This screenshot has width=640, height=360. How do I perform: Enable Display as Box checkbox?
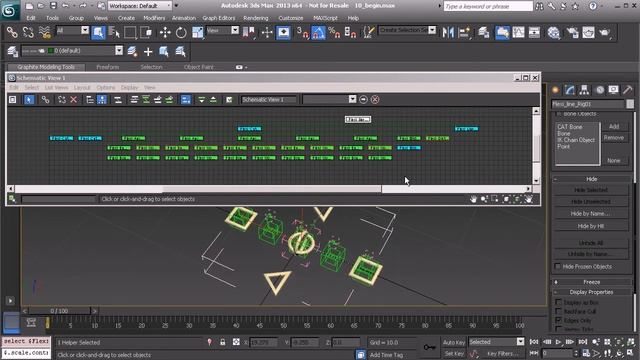[558, 302]
